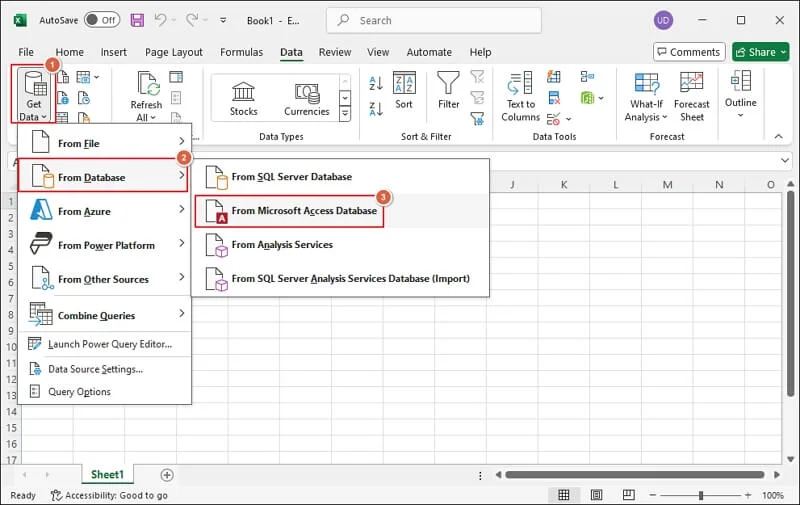Switch to the Help tab
The image size is (800, 505).
pos(480,52)
